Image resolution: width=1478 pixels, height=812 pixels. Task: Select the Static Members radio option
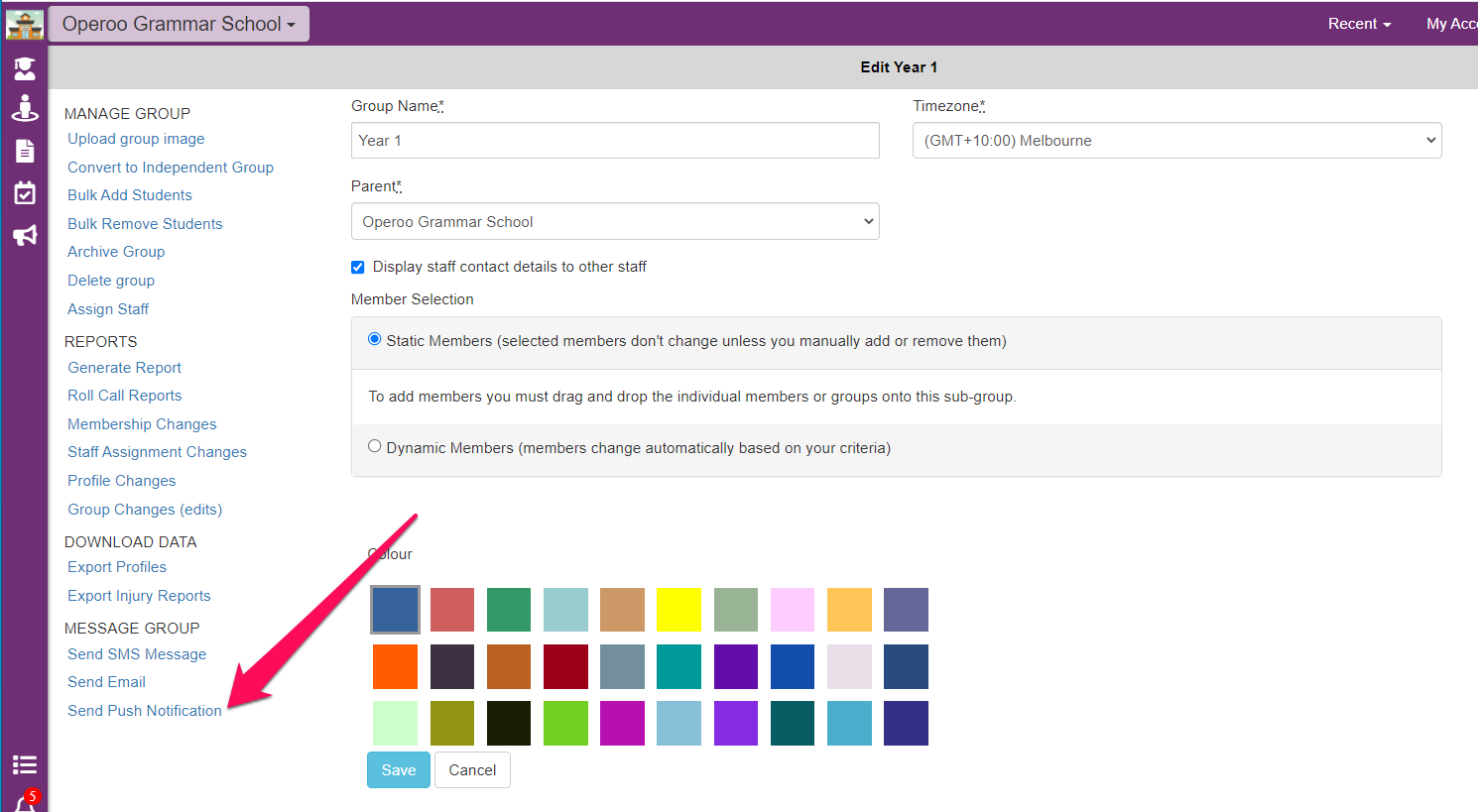pos(375,339)
